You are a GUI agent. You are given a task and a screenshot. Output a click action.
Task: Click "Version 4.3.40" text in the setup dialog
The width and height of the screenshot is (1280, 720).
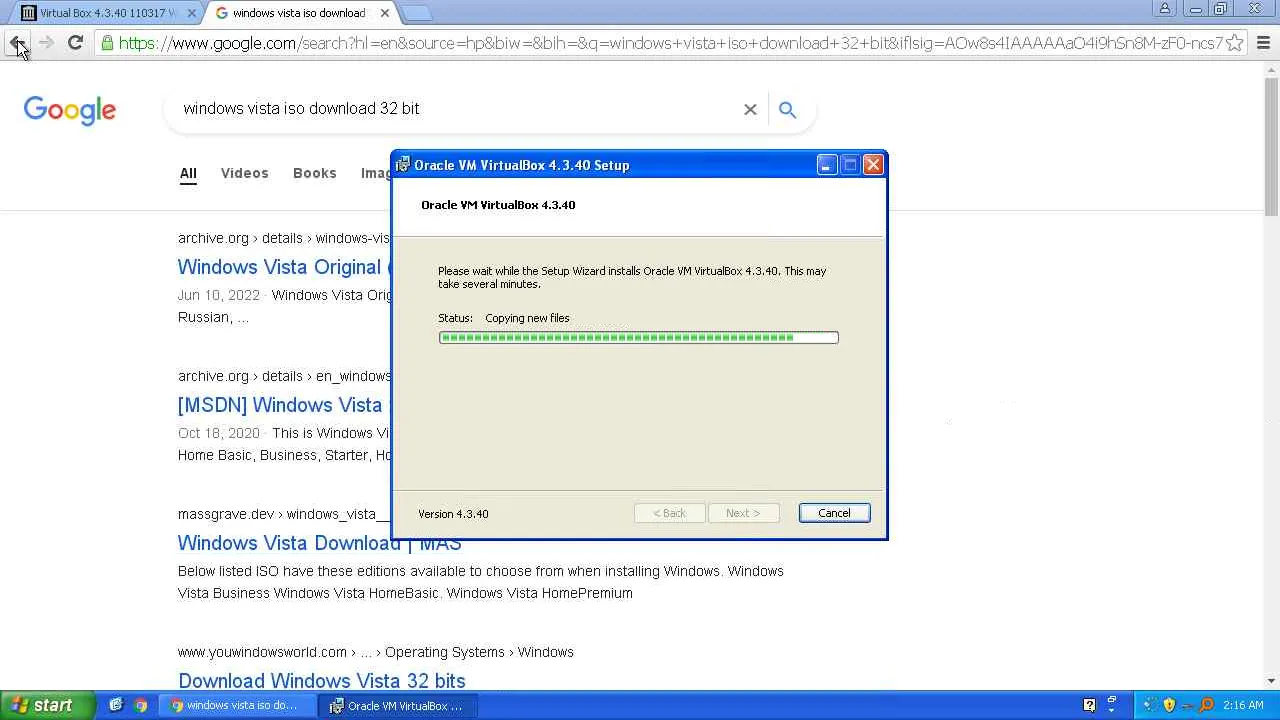453,514
